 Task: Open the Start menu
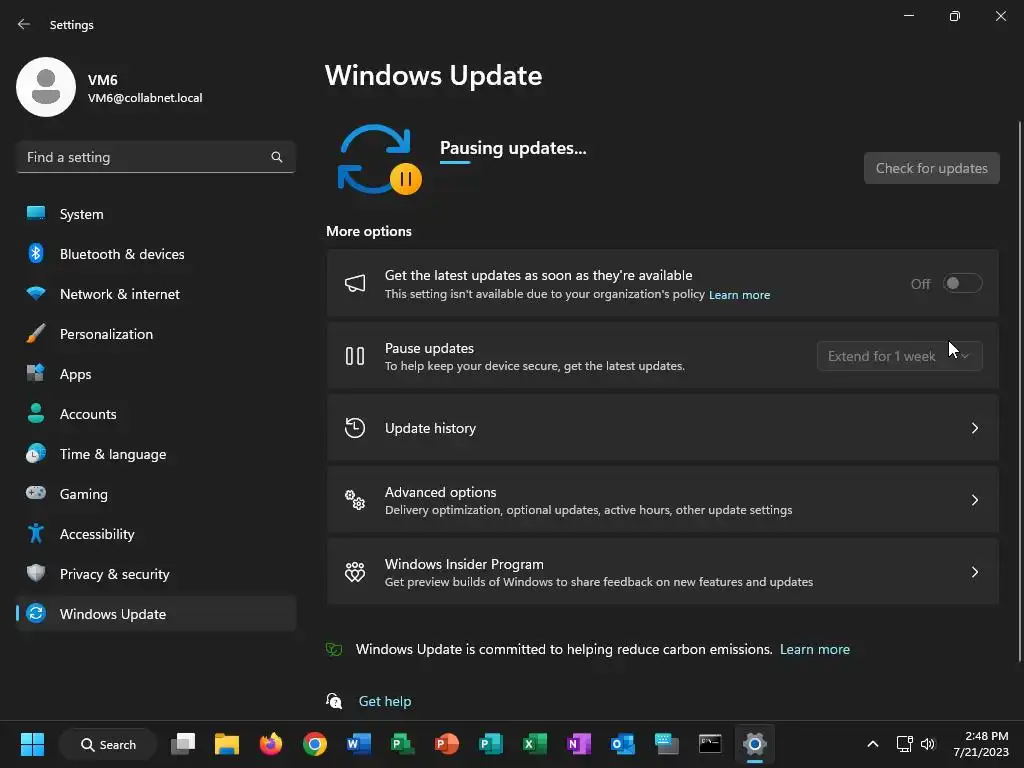pos(32,744)
